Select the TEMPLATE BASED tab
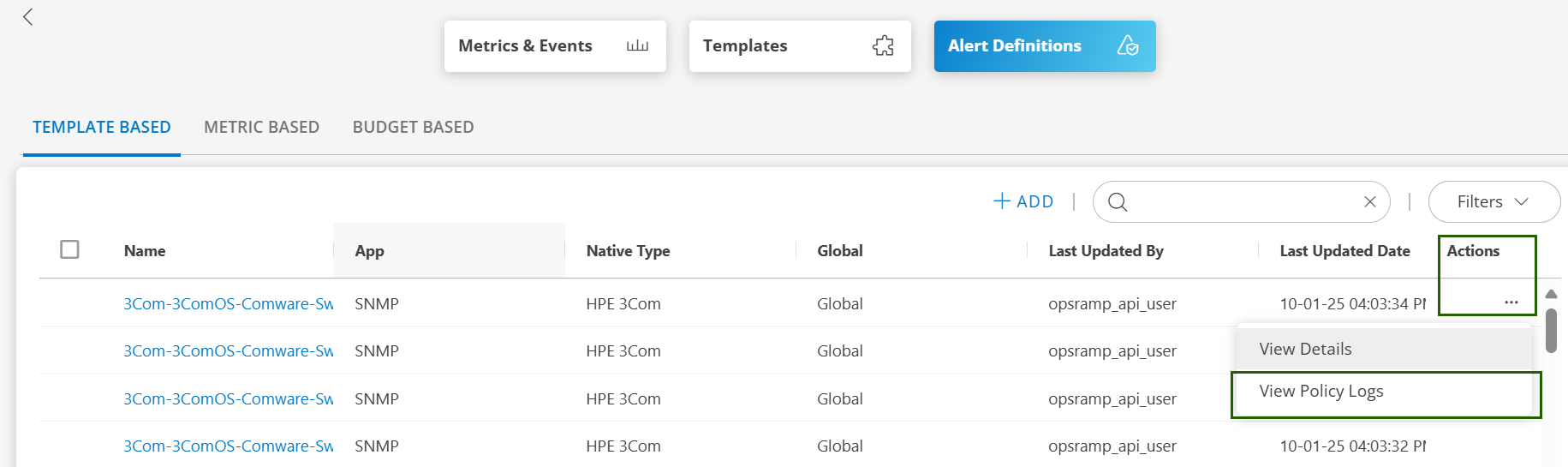Image resolution: width=1568 pixels, height=467 pixels. click(102, 128)
